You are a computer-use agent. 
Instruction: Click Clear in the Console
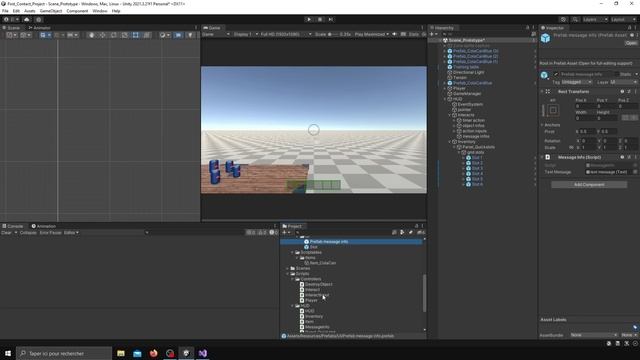7,233
